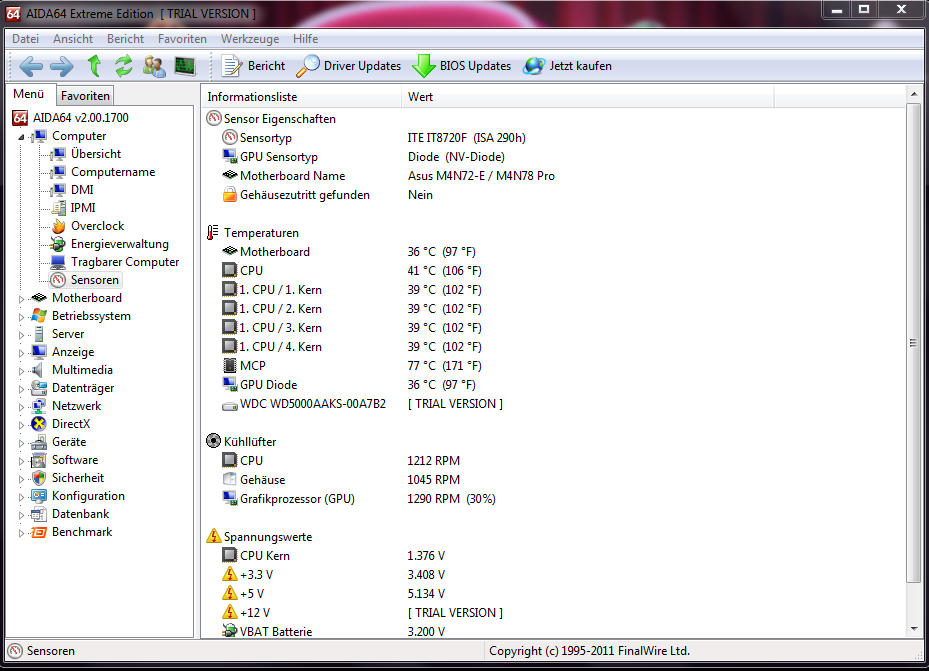Screen dimensions: 929x671
Task: Click the Geräte icon in tree
Action: (x=39, y=442)
